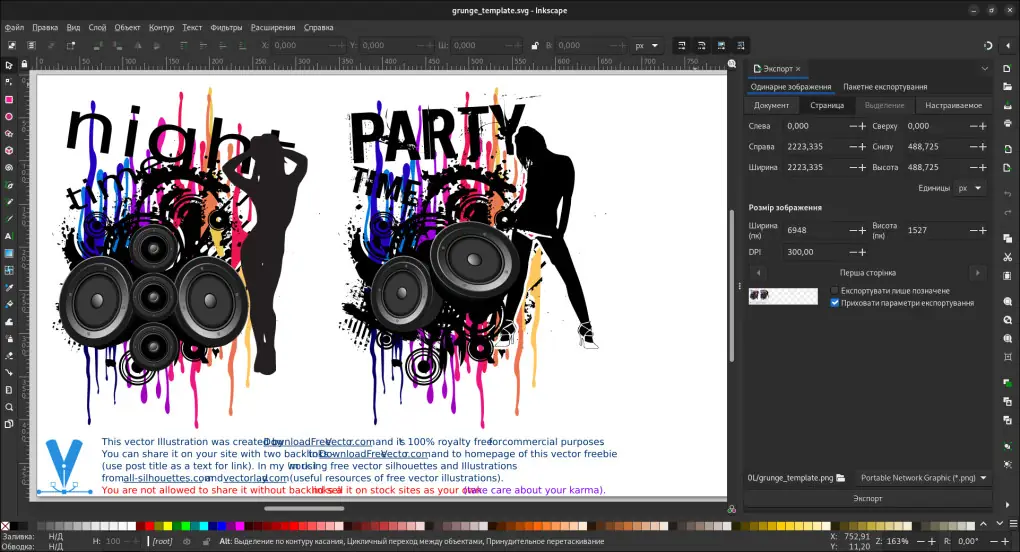The width and height of the screenshot is (1020, 552).
Task: Toggle the guides lock at ruler corner
Action: [24, 64]
